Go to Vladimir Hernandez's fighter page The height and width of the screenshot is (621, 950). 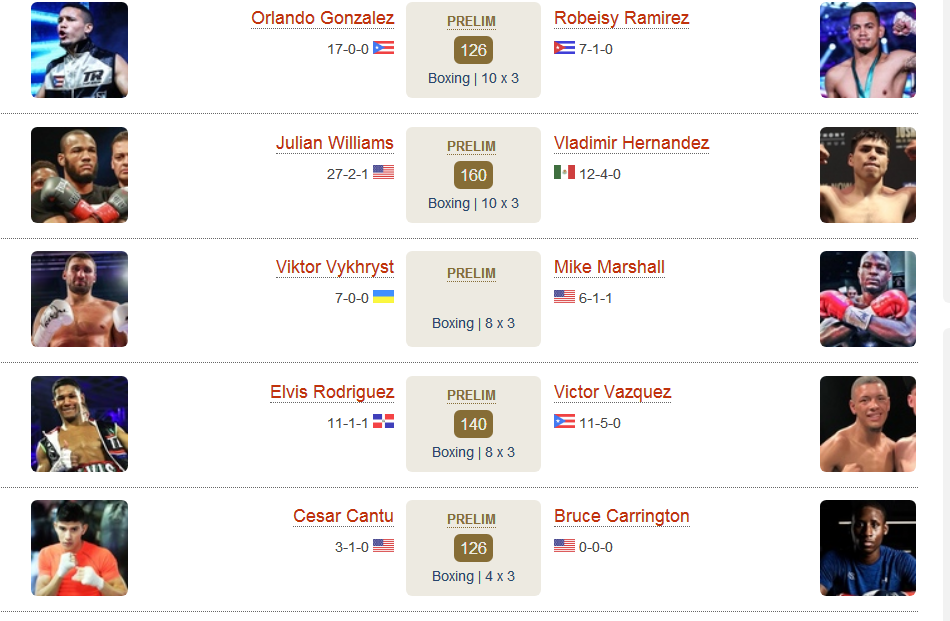(631, 143)
